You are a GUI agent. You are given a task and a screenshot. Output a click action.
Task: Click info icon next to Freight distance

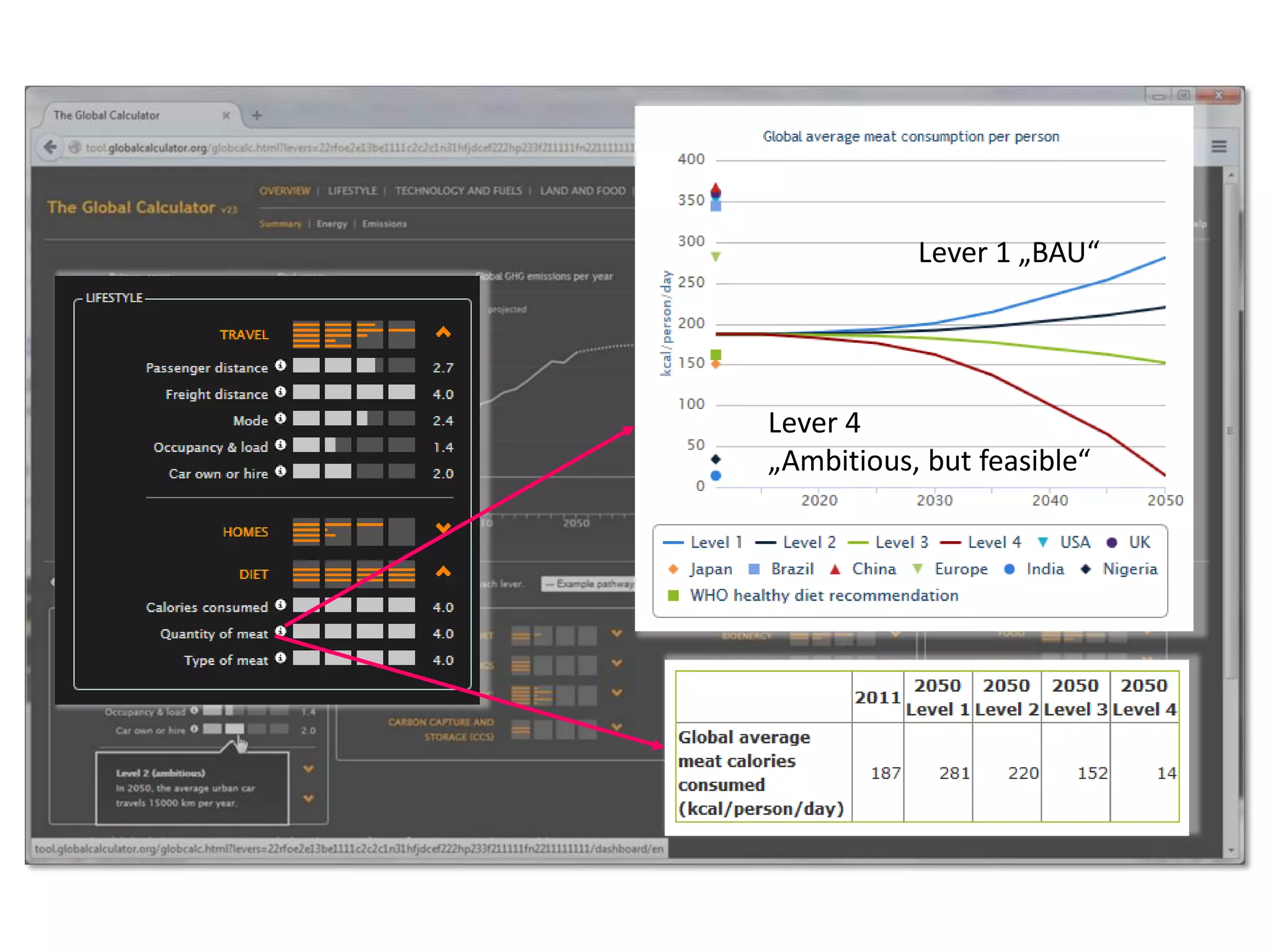(280, 392)
